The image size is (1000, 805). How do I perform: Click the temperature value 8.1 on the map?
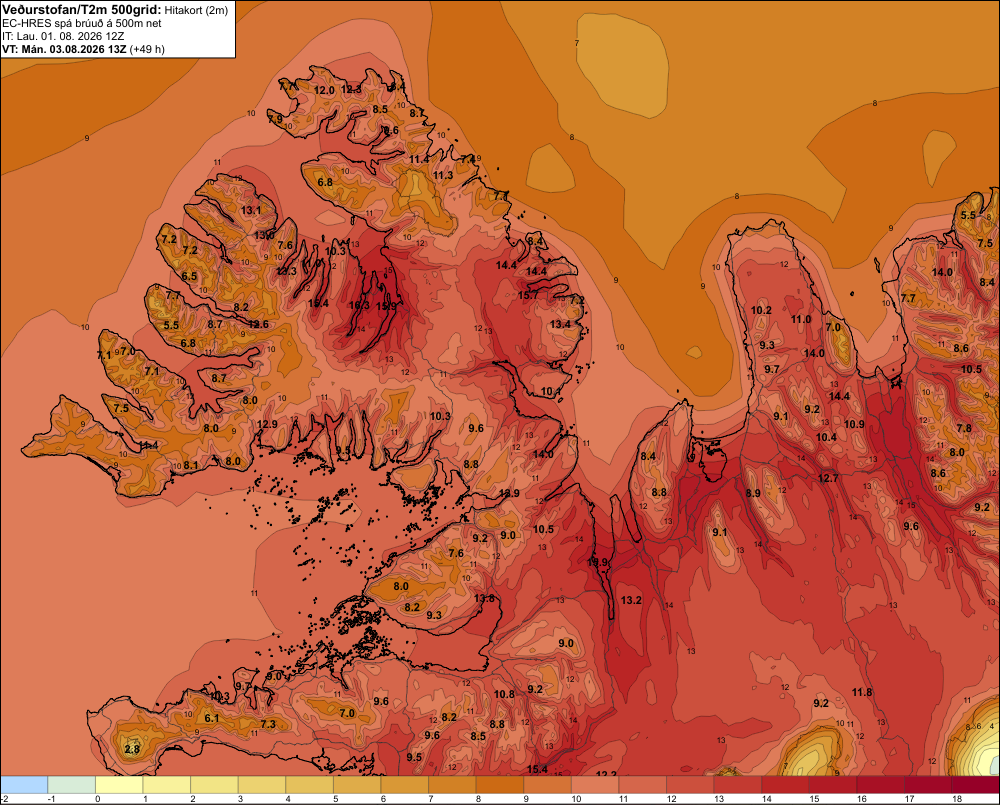coord(190,465)
